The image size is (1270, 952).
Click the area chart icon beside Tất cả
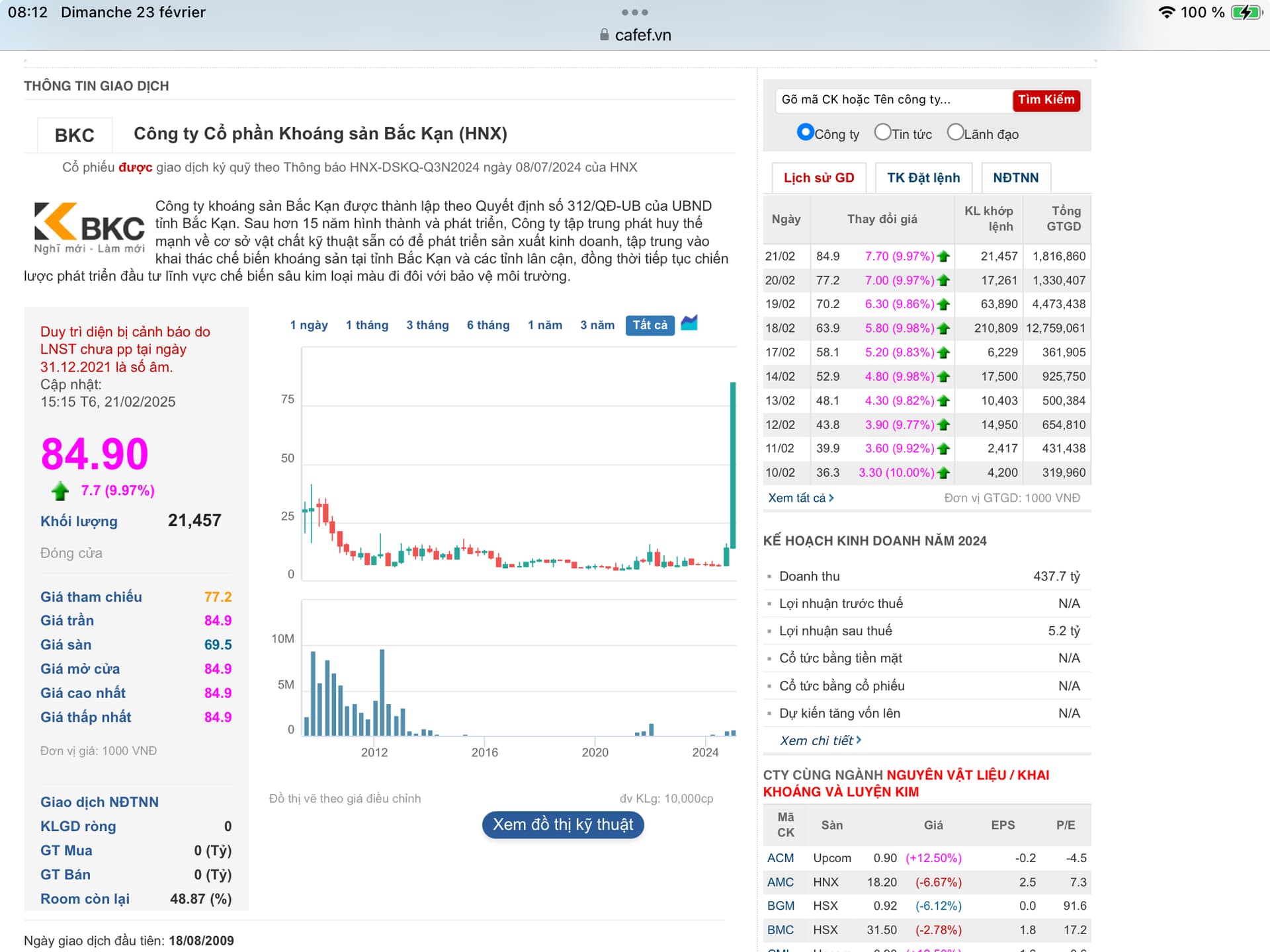click(689, 323)
